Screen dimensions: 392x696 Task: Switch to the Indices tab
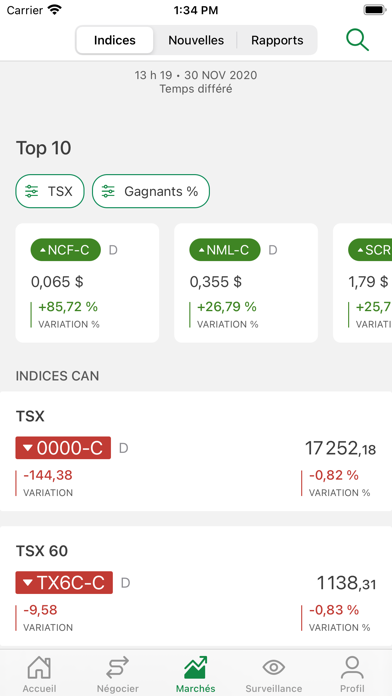115,40
